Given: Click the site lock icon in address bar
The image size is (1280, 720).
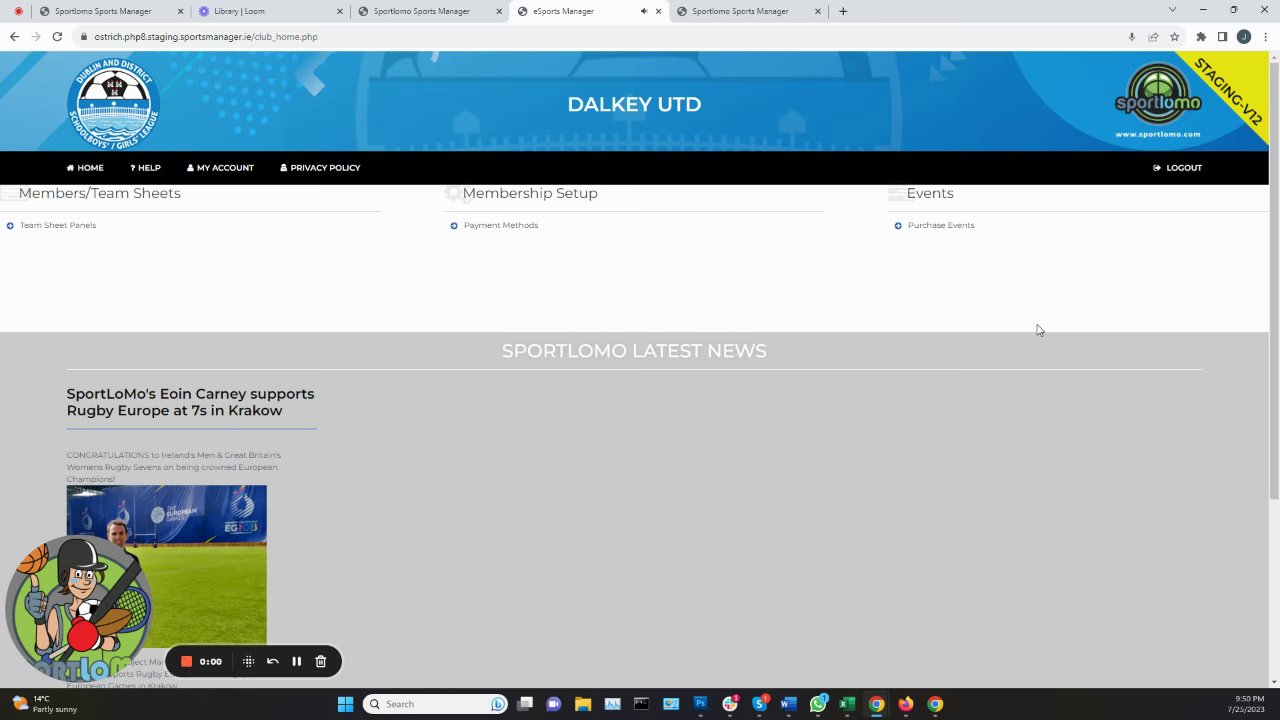Looking at the screenshot, I should 84,37.
